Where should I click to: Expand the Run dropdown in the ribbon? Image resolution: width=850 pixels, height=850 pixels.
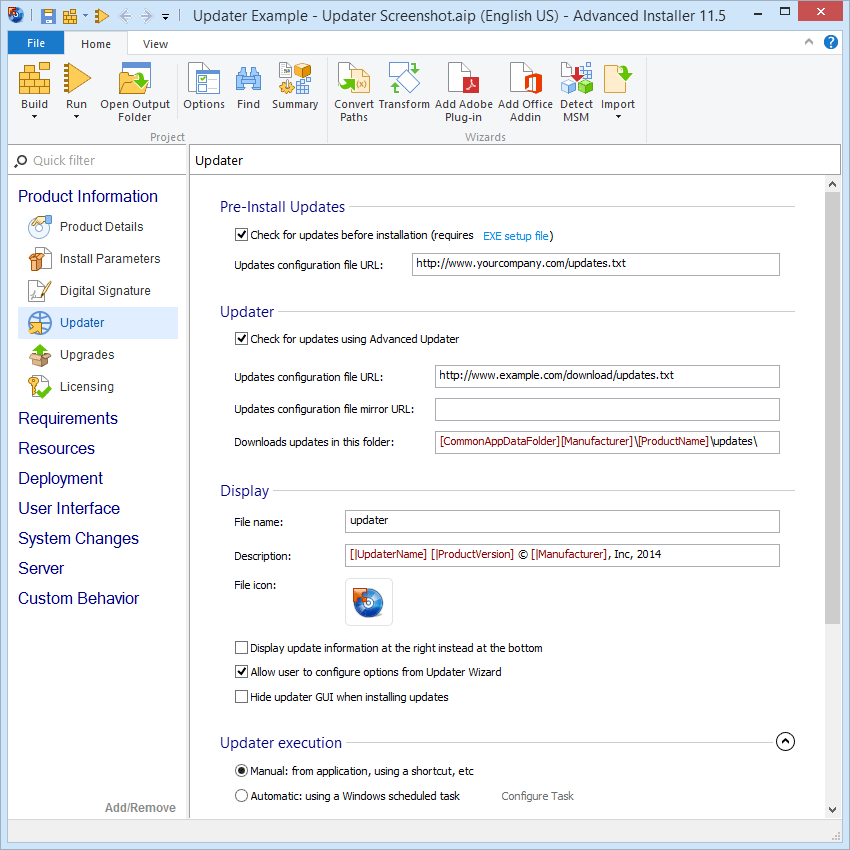point(76,117)
